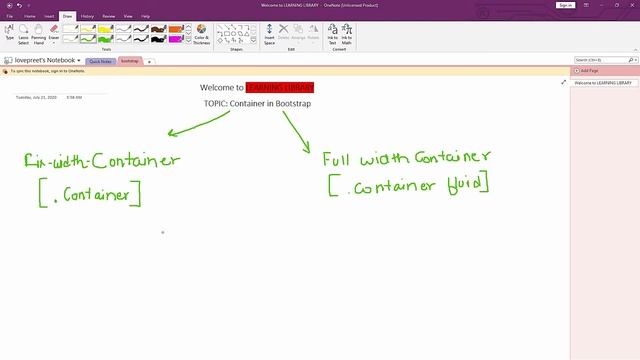Switch to the View ribbon tab
Viewport: 640px width, 360px height.
128,16
